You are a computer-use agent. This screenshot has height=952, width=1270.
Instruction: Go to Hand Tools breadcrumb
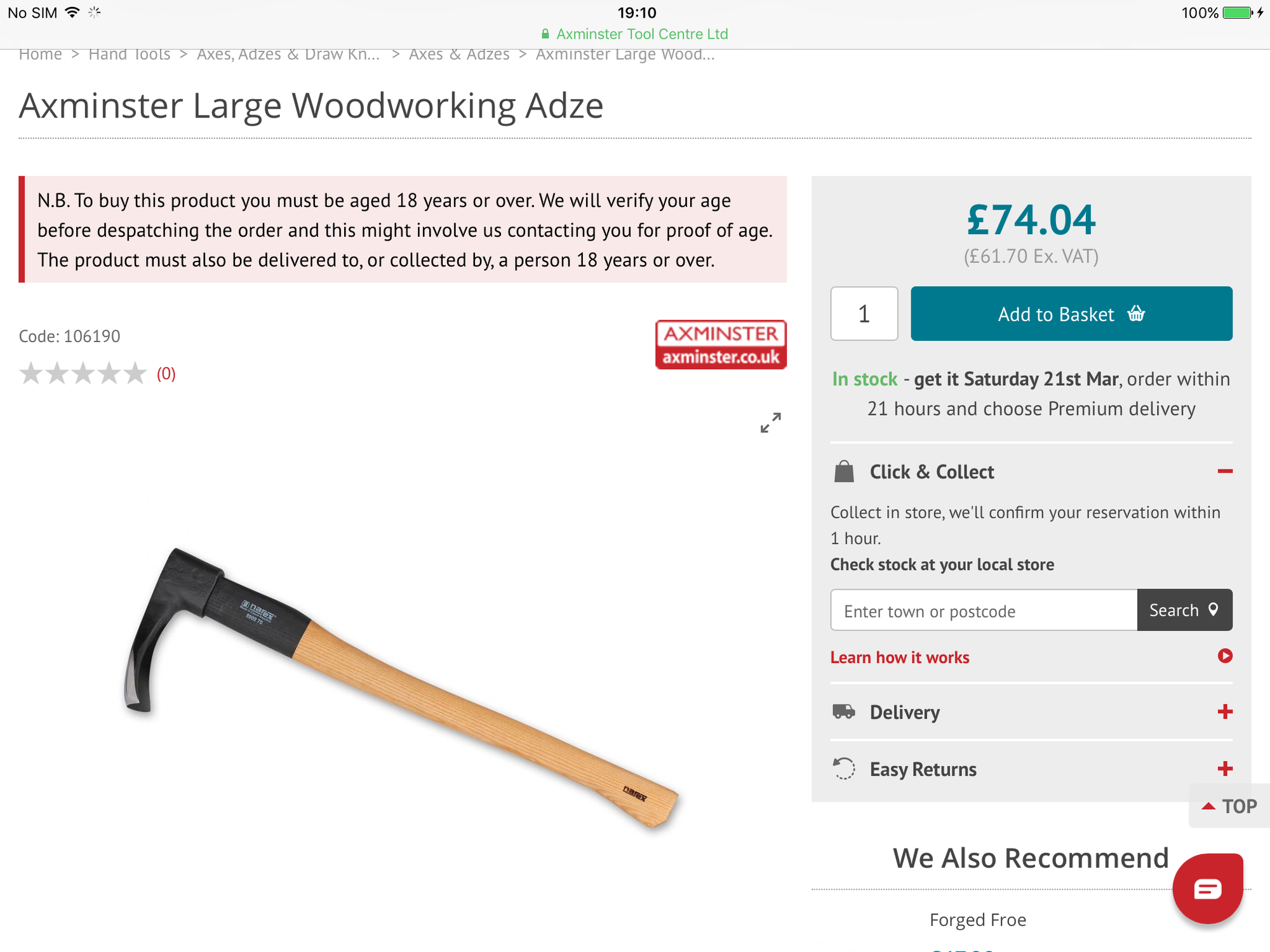click(130, 55)
